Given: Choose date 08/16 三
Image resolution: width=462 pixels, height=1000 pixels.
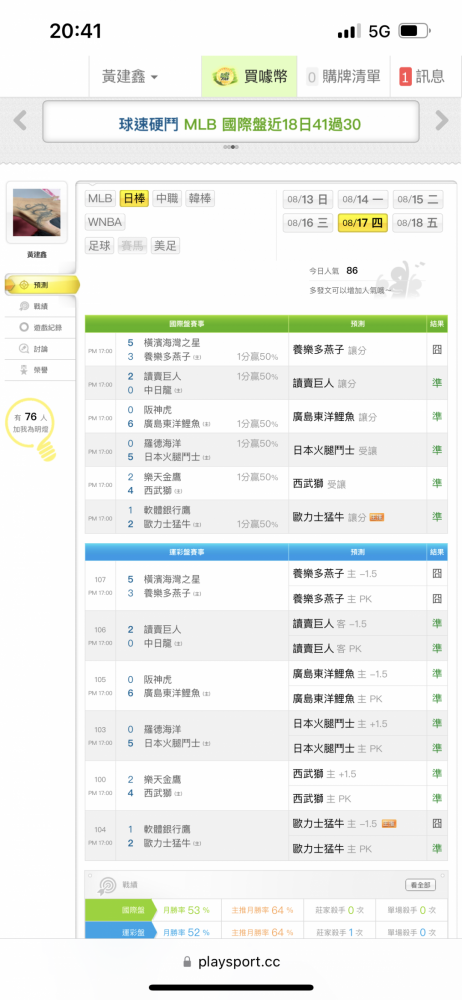Looking at the screenshot, I should 308,223.
